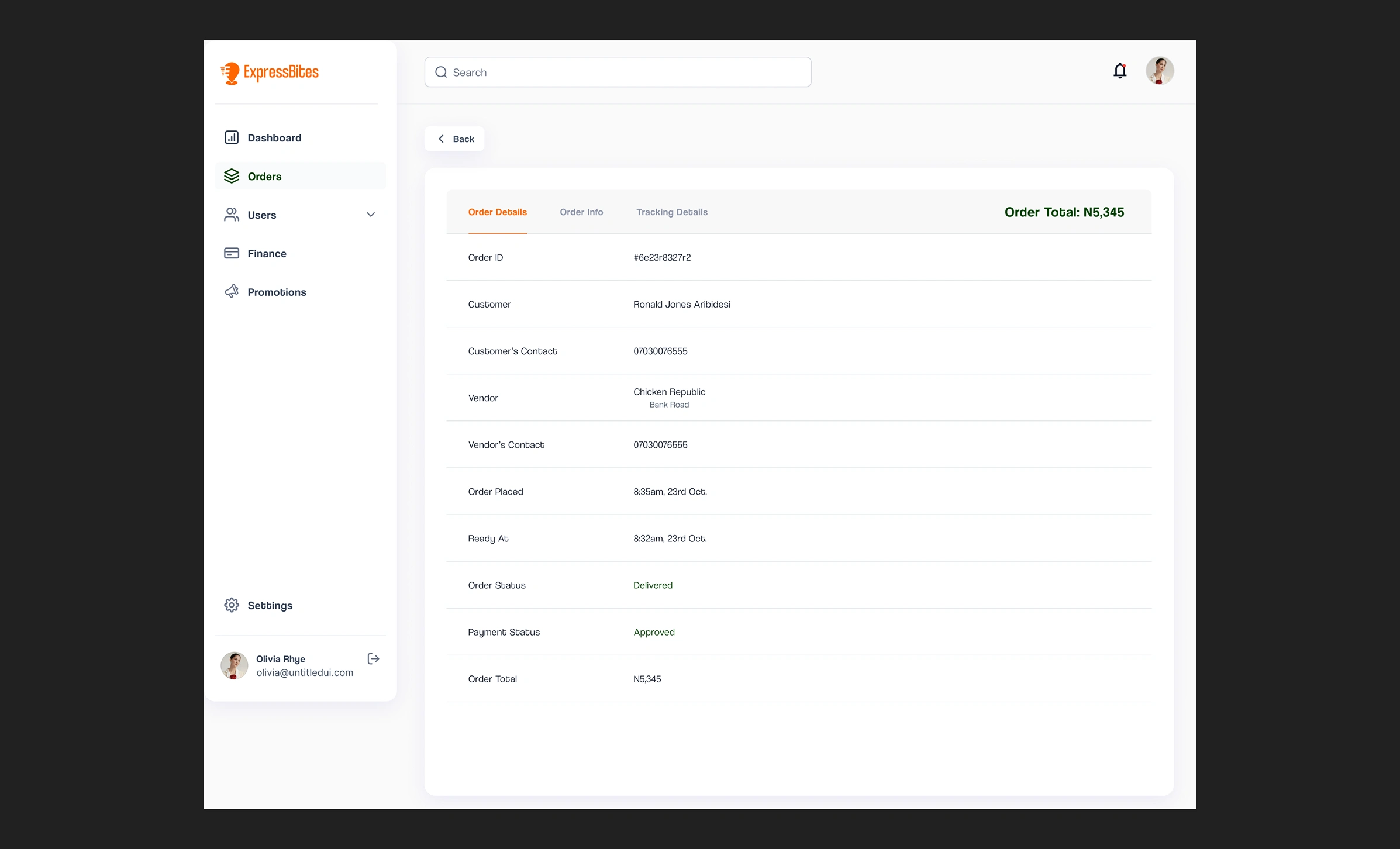Open the Tracking Details tab
This screenshot has width=1400, height=849.
(x=671, y=212)
